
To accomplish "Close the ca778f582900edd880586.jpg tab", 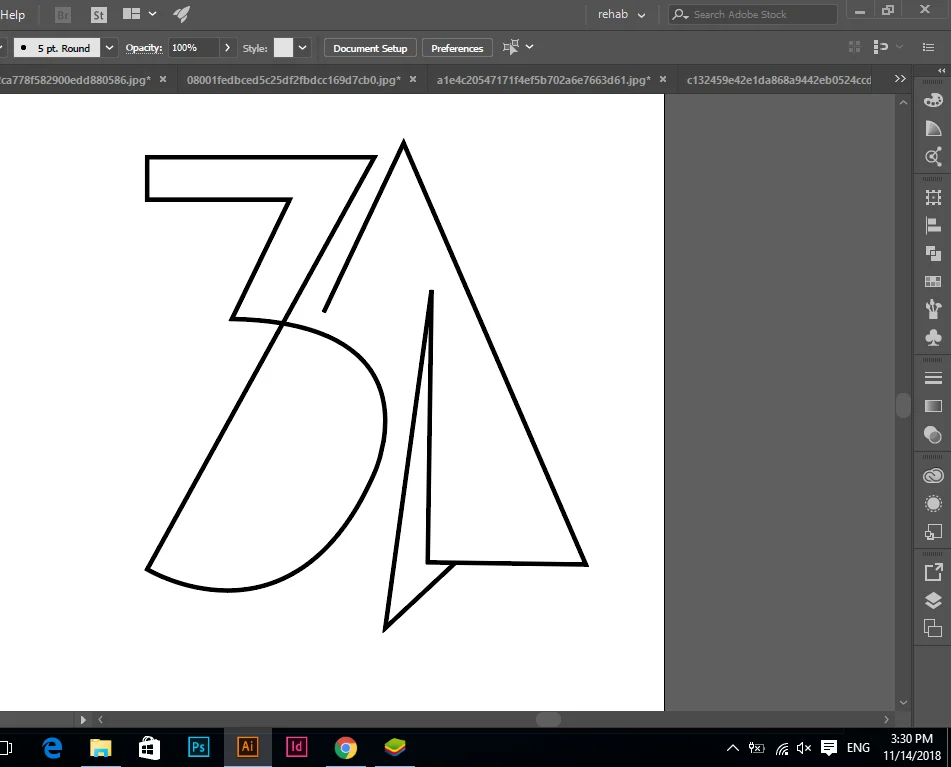I will 163,79.
